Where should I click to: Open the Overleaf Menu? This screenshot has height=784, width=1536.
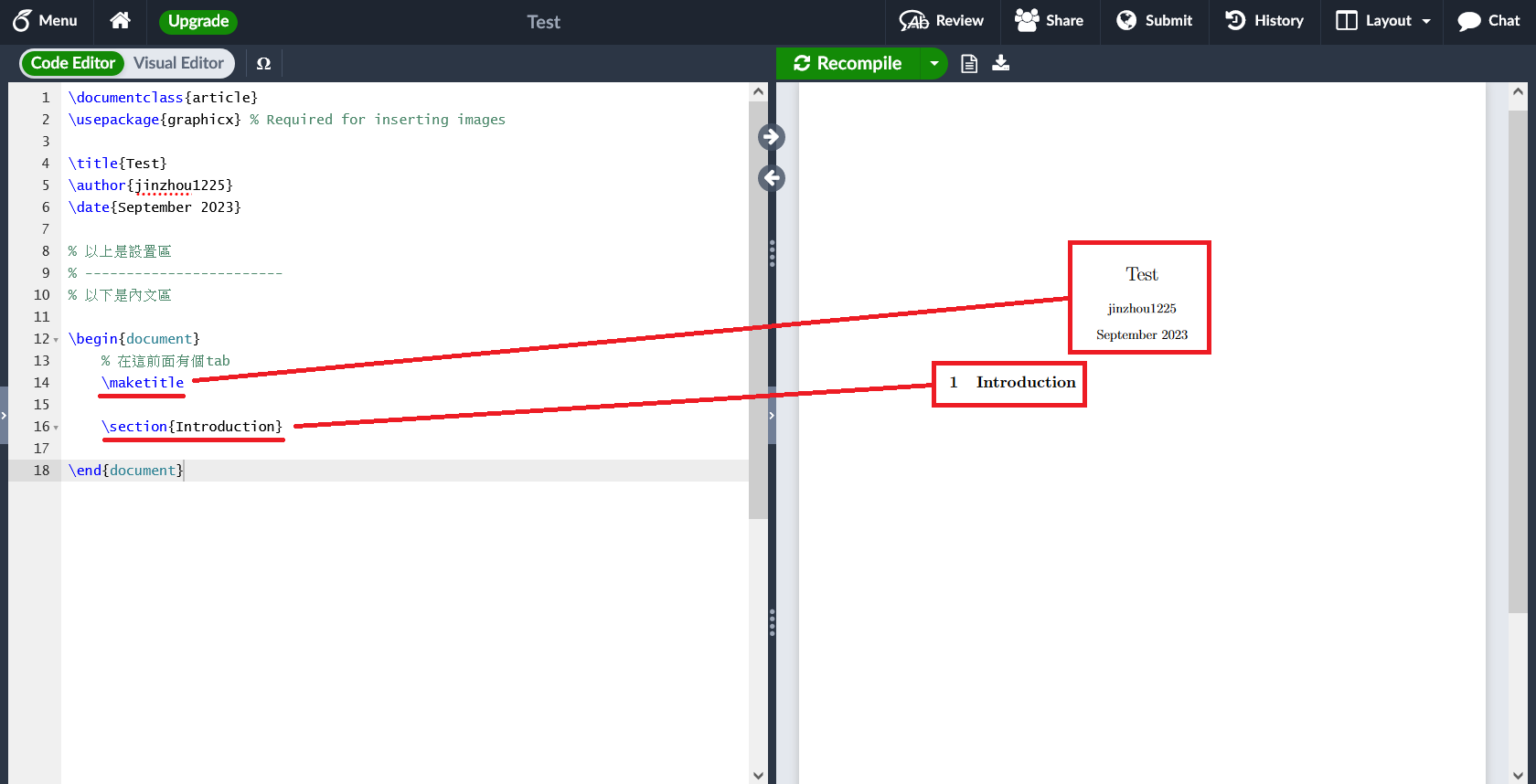45,21
